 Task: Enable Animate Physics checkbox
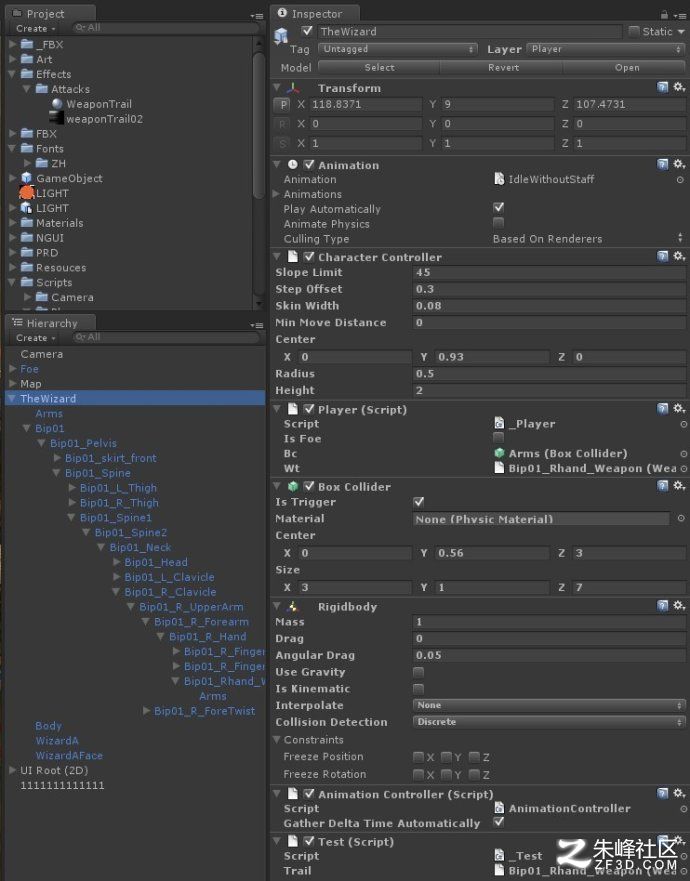[498, 223]
